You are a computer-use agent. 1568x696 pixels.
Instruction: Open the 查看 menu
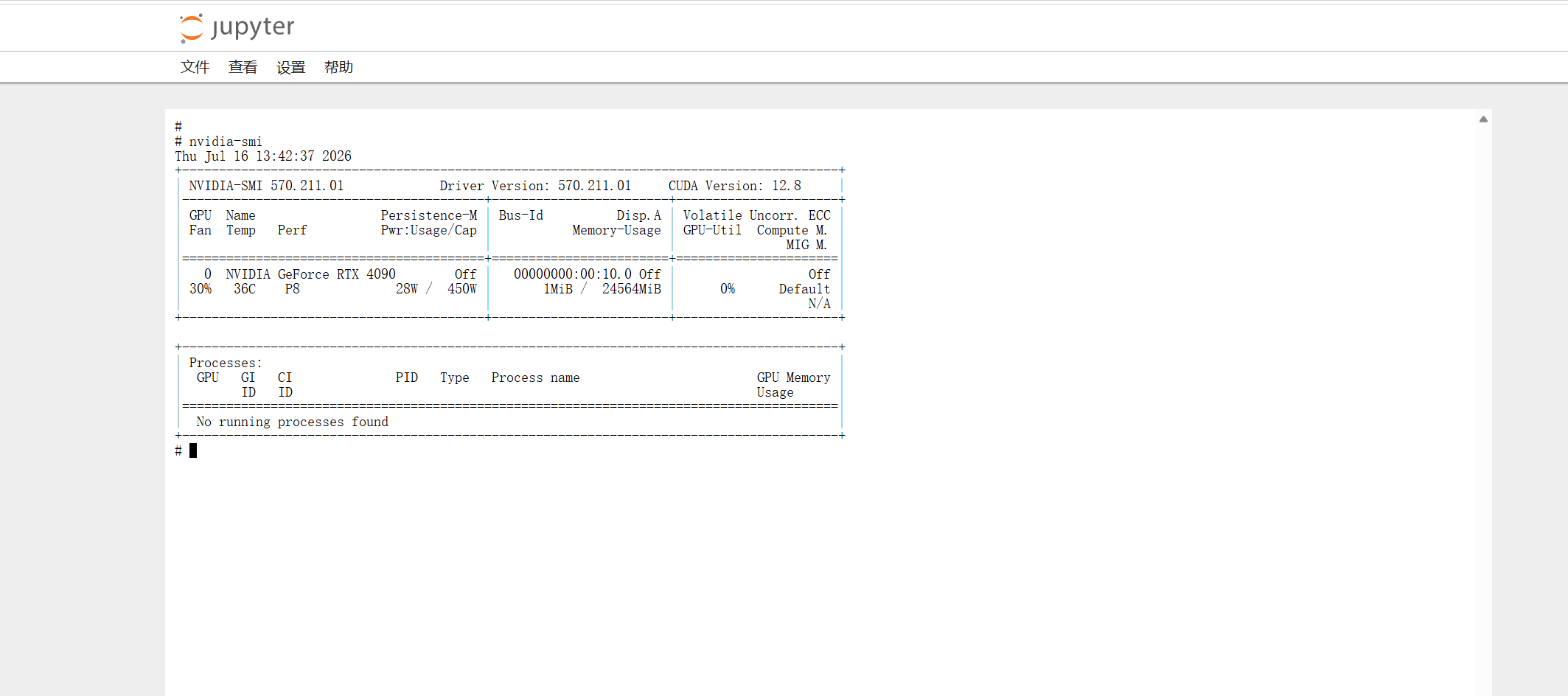coord(243,67)
